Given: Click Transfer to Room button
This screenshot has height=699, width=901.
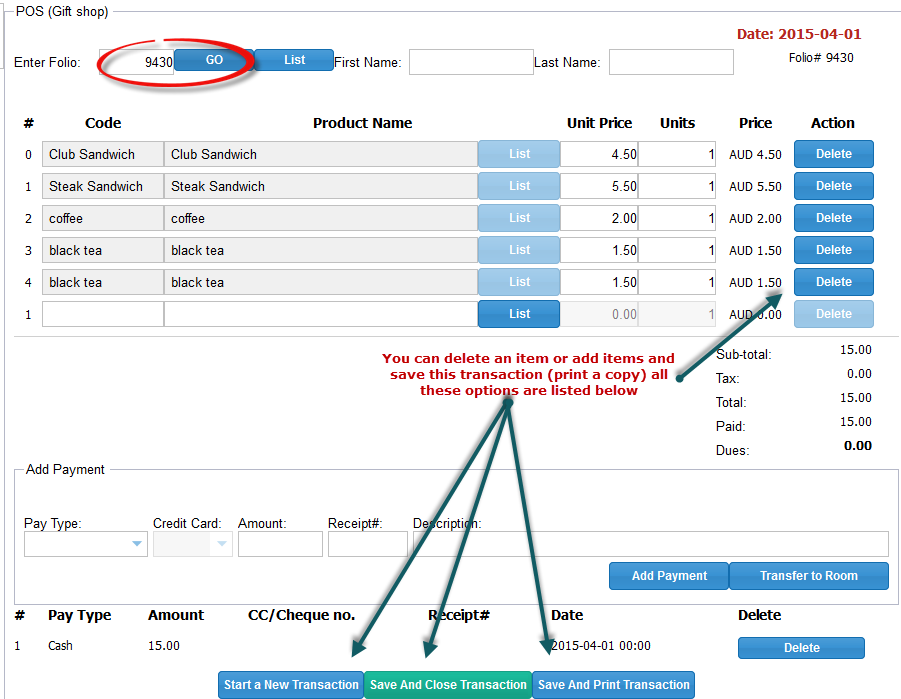Looking at the screenshot, I should click(x=809, y=576).
